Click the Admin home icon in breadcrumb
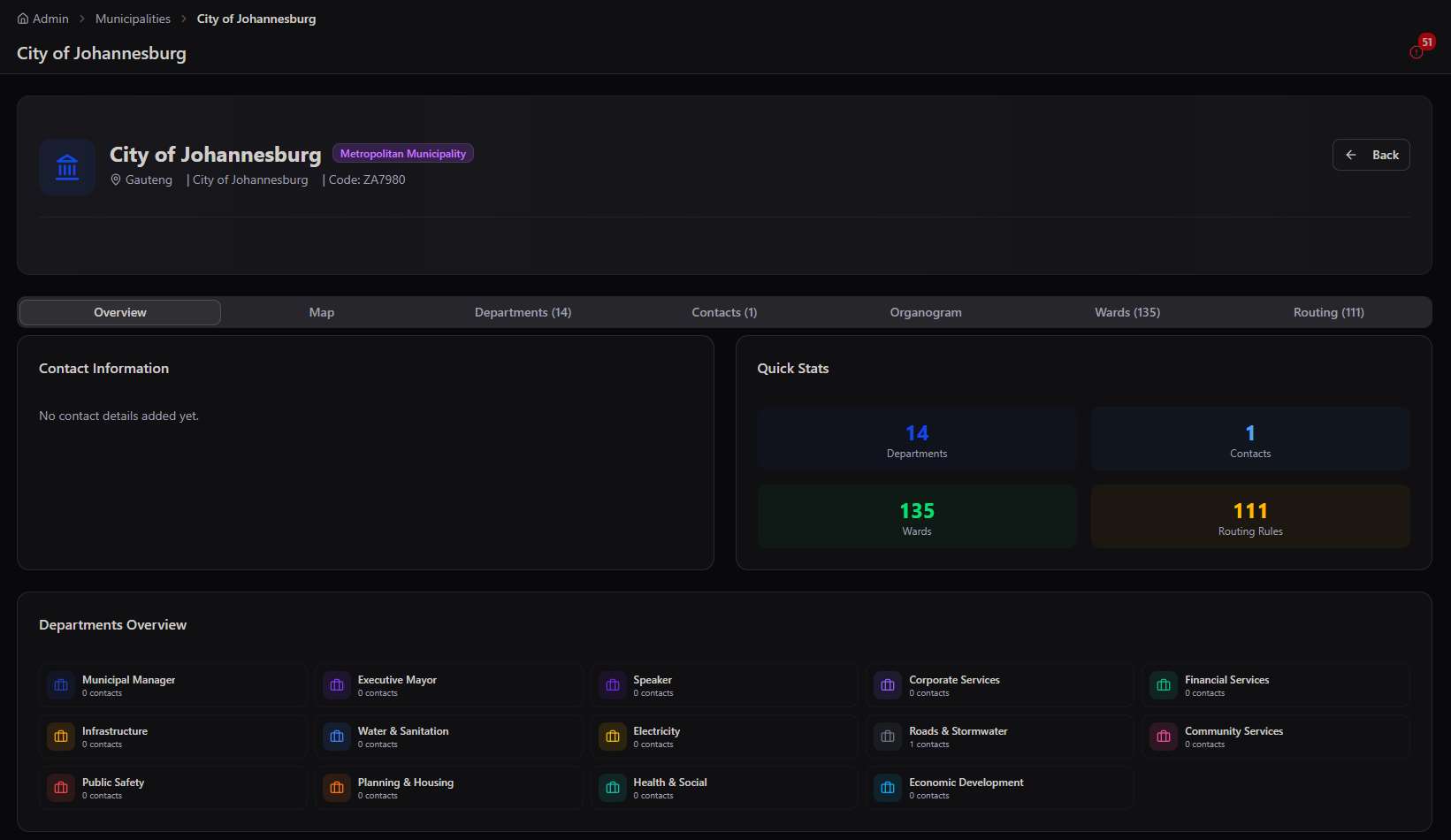 pos(23,19)
